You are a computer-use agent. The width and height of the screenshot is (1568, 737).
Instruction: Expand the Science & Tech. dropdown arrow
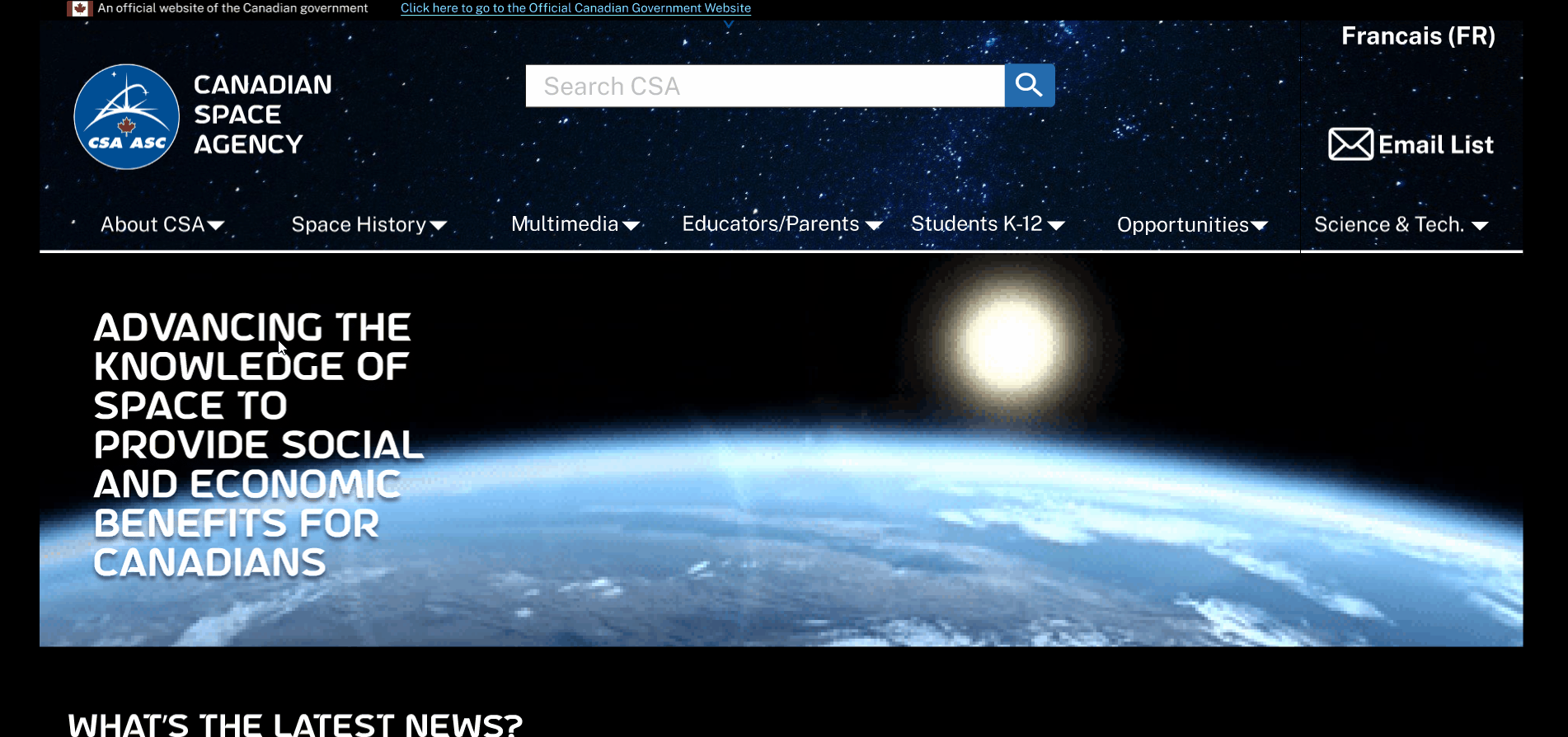[x=1480, y=226]
